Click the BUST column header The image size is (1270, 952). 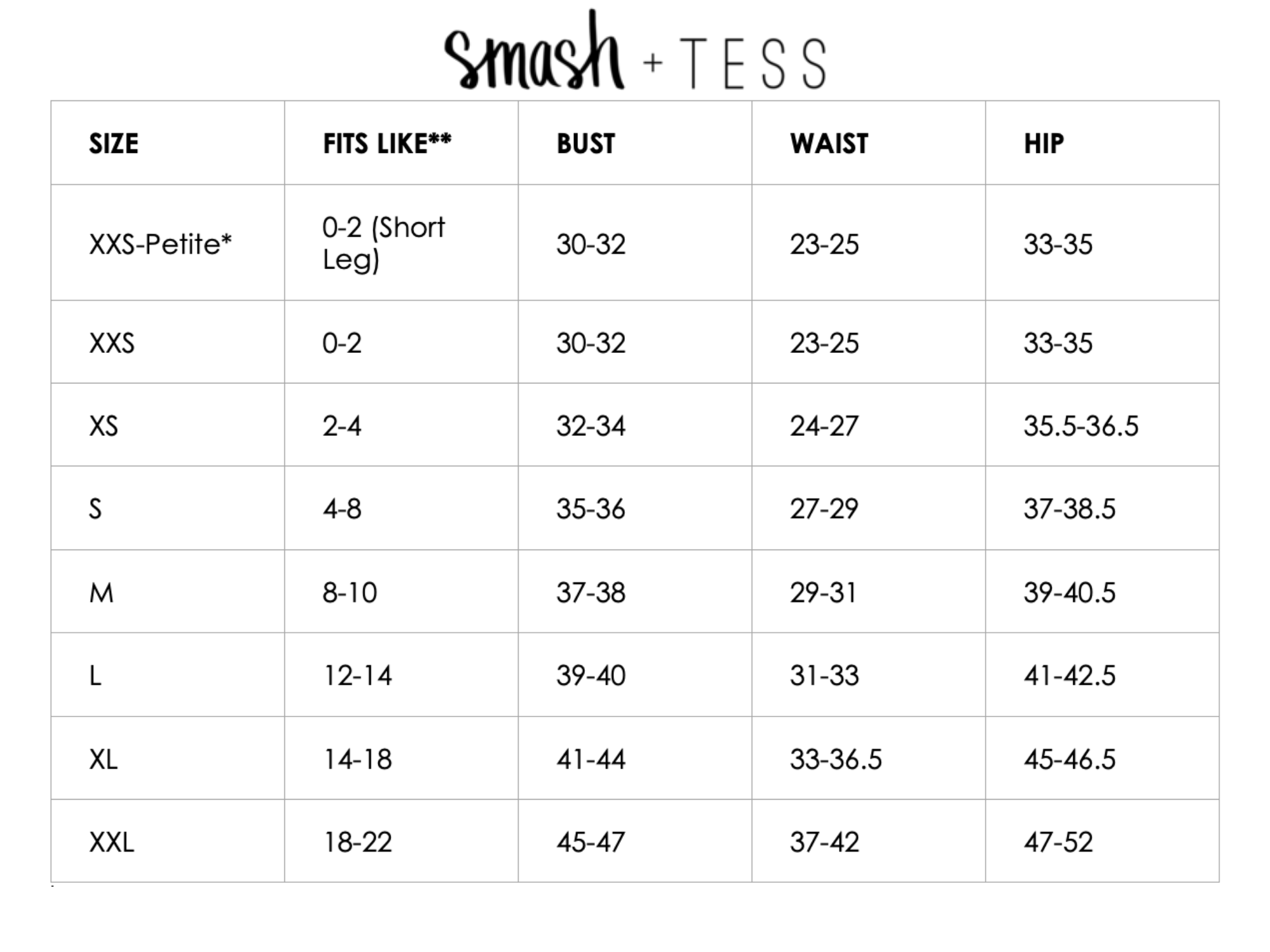[x=585, y=144]
